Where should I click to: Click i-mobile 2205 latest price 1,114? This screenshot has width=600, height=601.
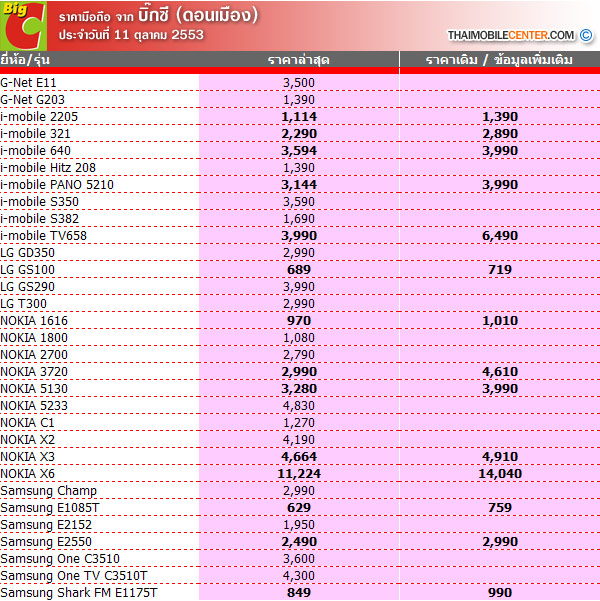tap(299, 117)
